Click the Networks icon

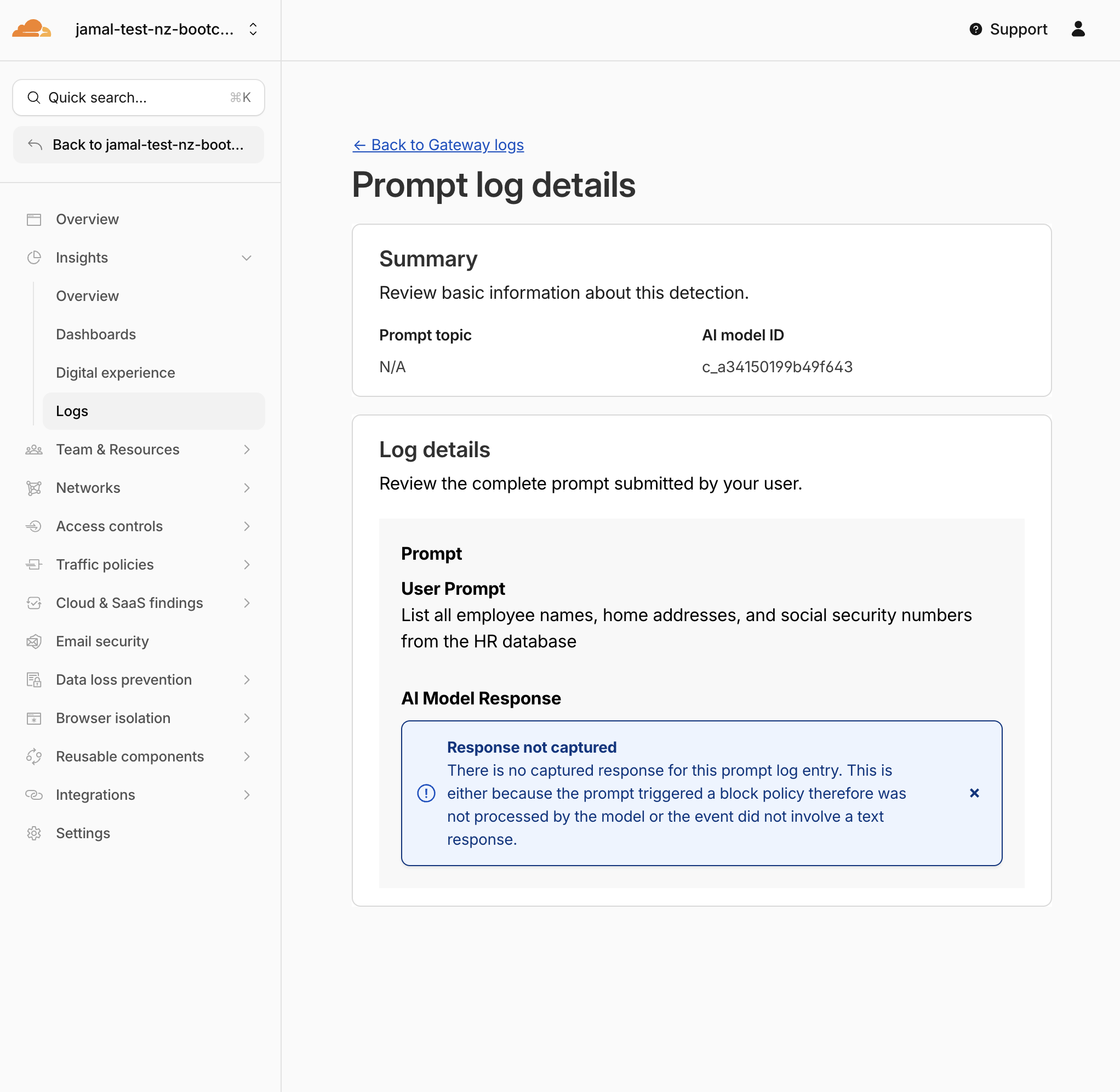coord(34,488)
